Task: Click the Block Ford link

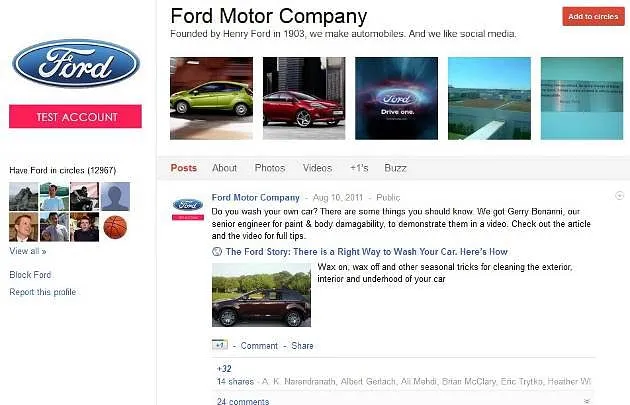Action: 30,275
